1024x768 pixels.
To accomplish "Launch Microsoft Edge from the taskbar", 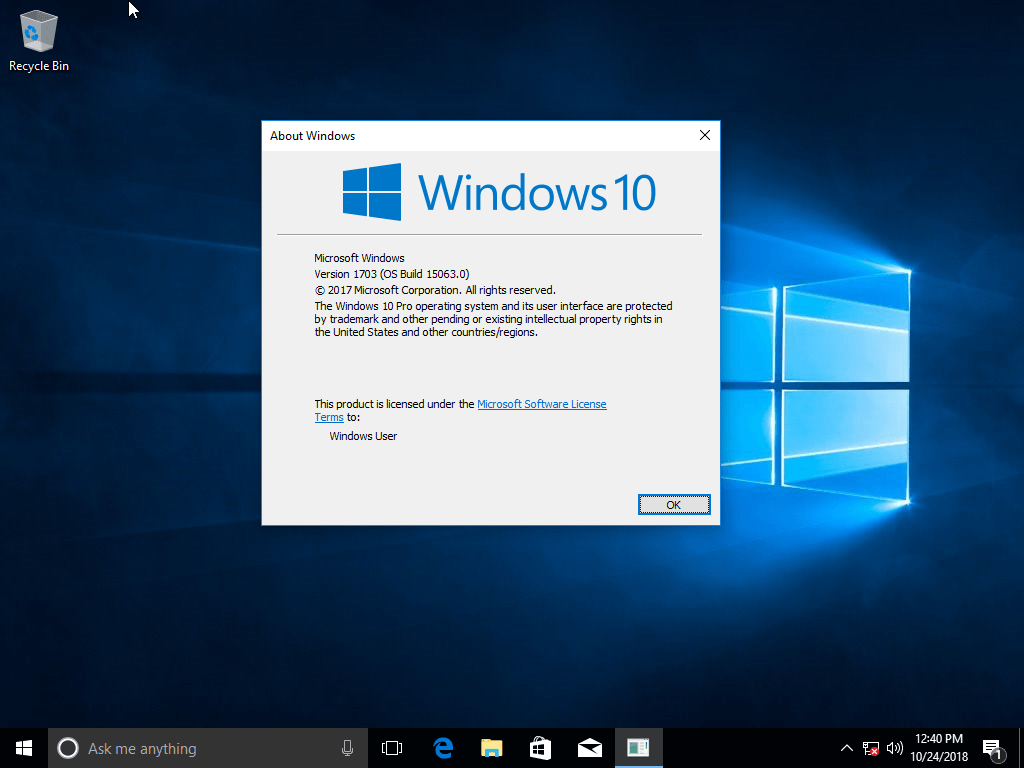I will pyautogui.click(x=443, y=748).
